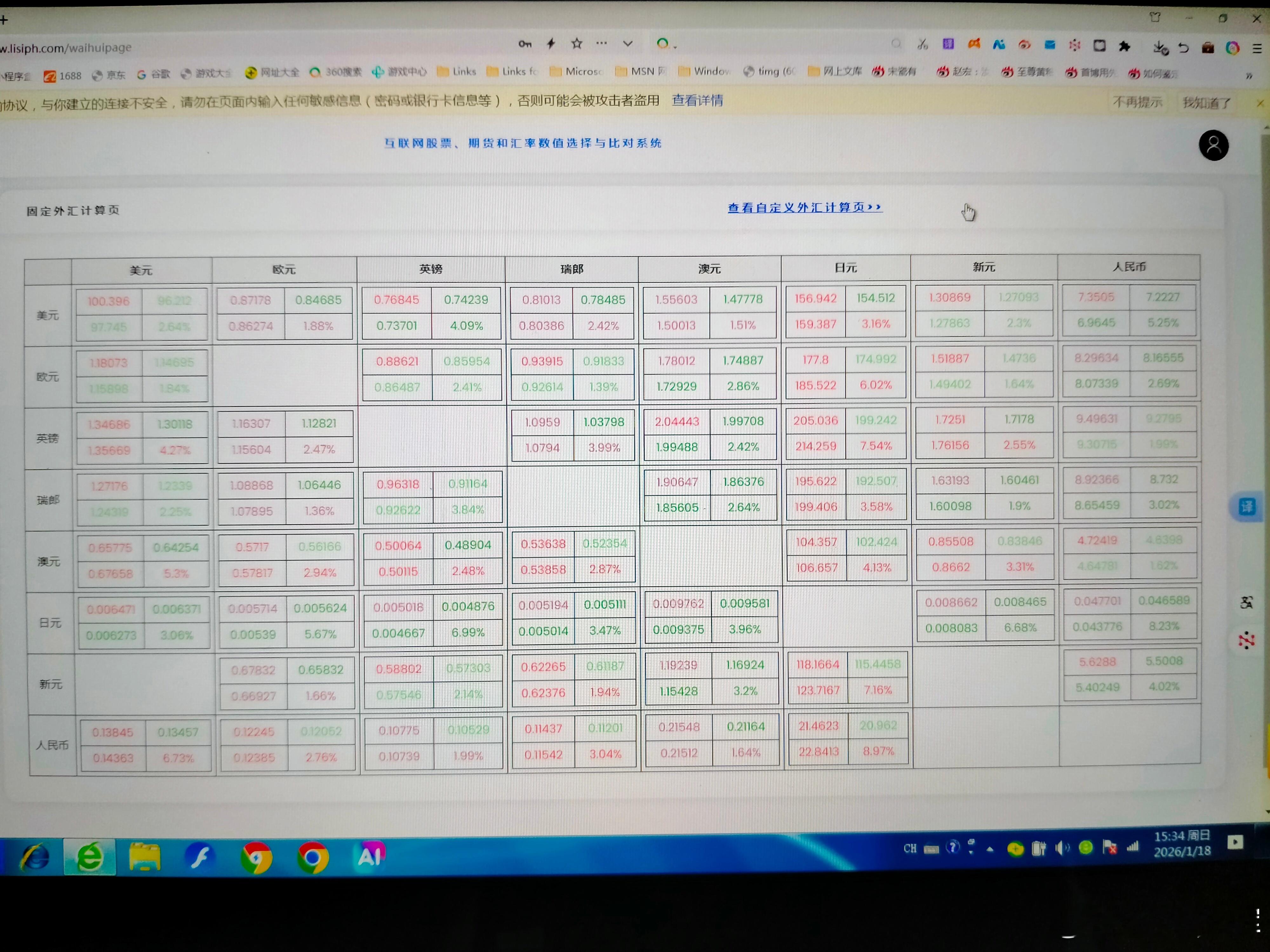Click the download manager arrow icon
1270x952 pixels.
1160,48
